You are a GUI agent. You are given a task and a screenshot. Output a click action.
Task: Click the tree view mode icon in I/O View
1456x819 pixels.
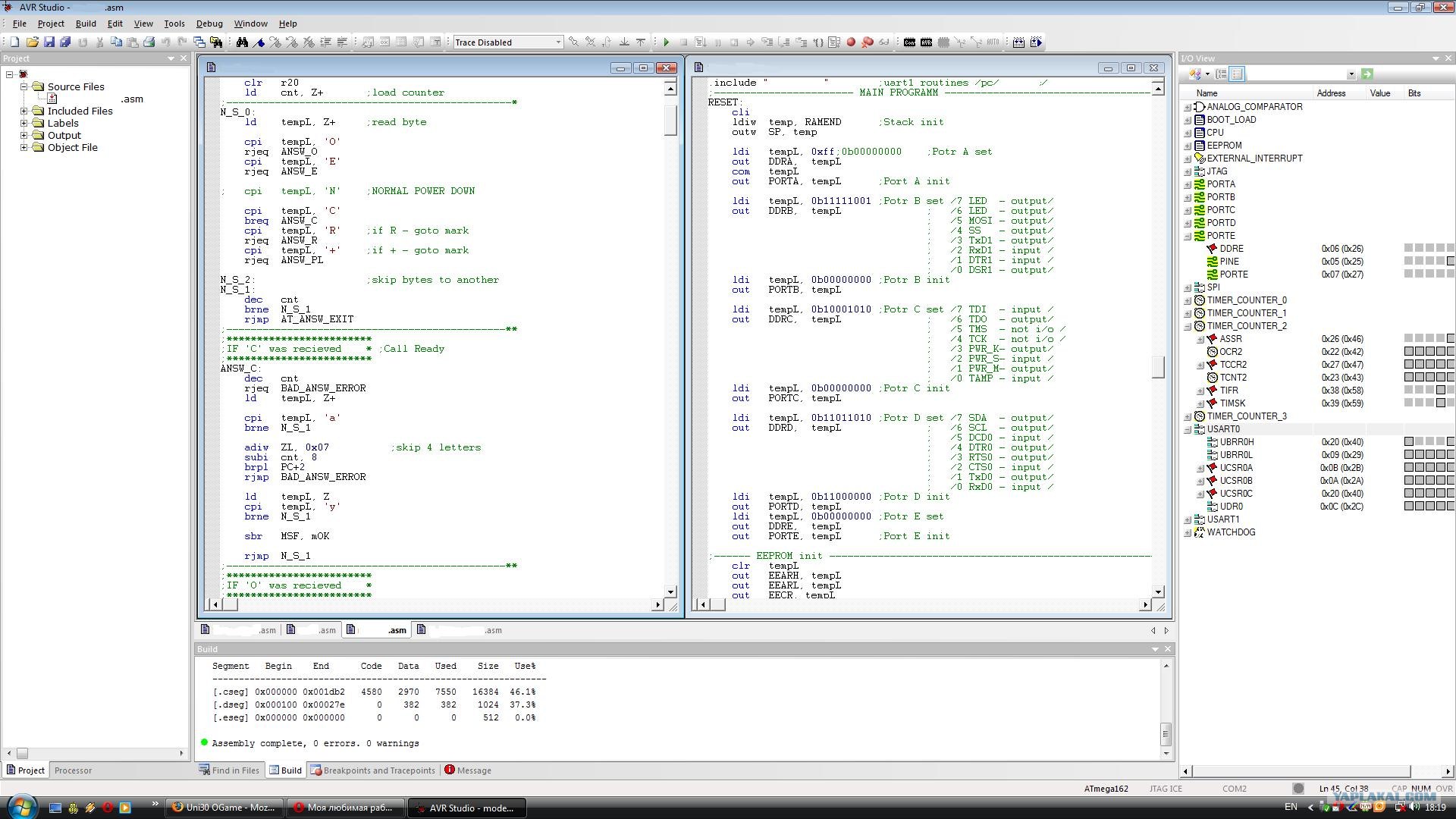pos(1221,74)
